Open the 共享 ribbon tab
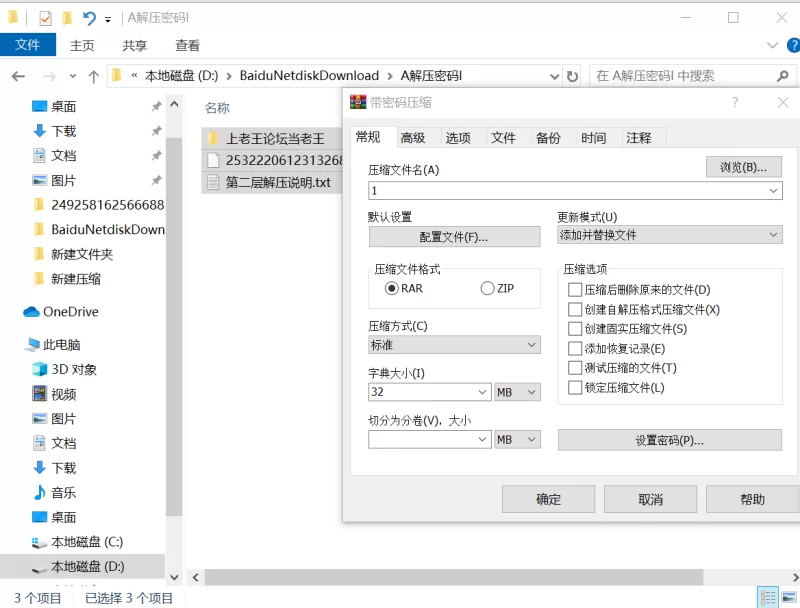 [x=135, y=45]
